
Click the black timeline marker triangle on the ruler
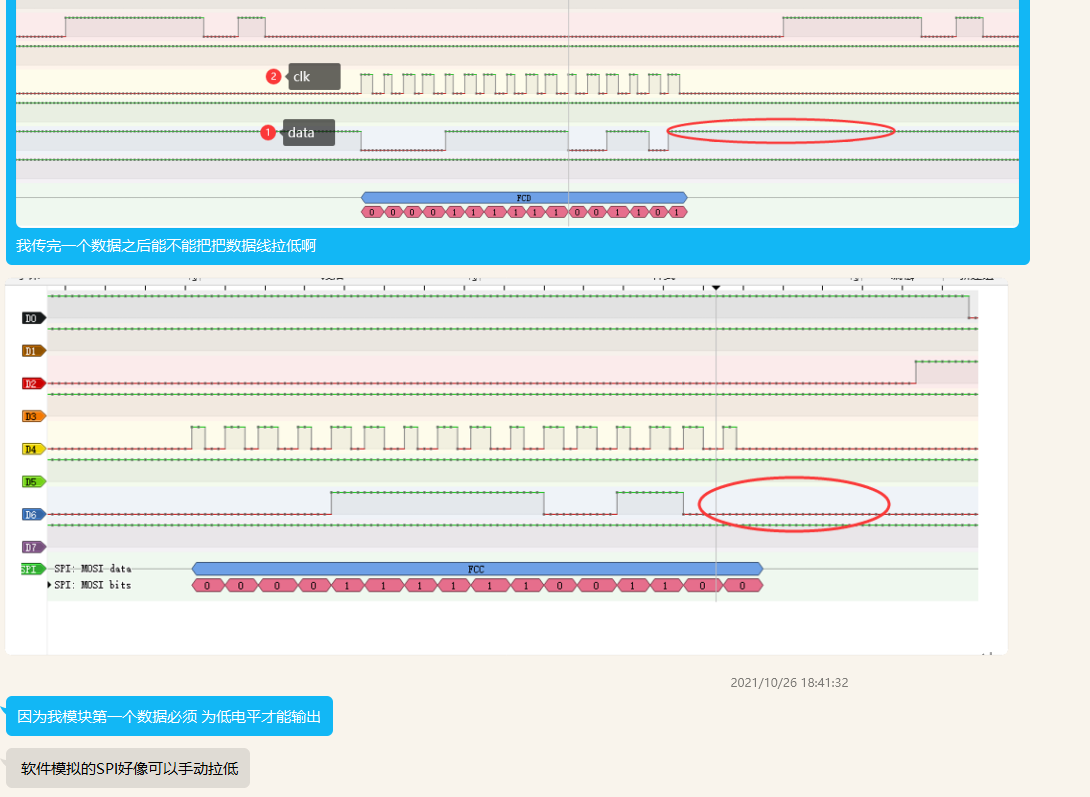tap(717, 286)
